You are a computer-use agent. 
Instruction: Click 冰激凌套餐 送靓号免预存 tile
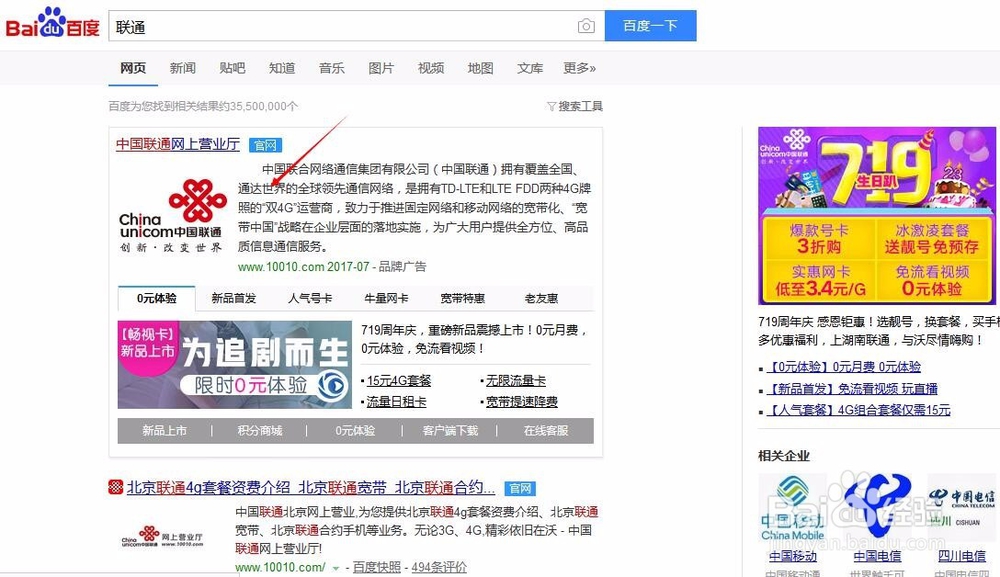932,238
